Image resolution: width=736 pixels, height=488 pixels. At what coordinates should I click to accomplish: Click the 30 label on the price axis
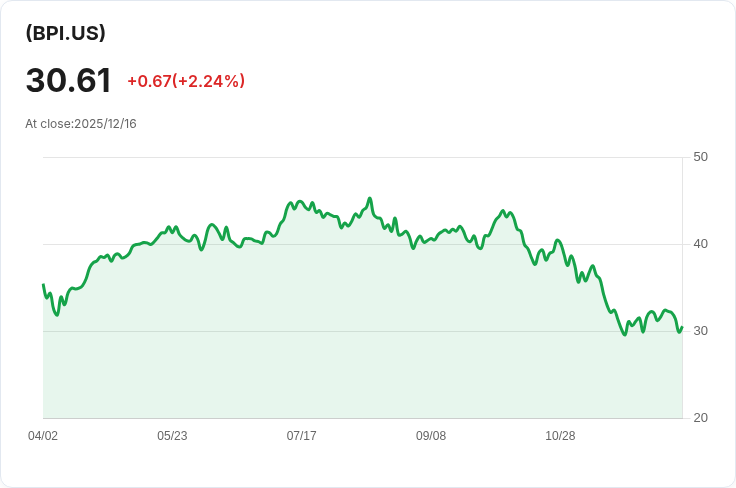[x=700, y=331]
